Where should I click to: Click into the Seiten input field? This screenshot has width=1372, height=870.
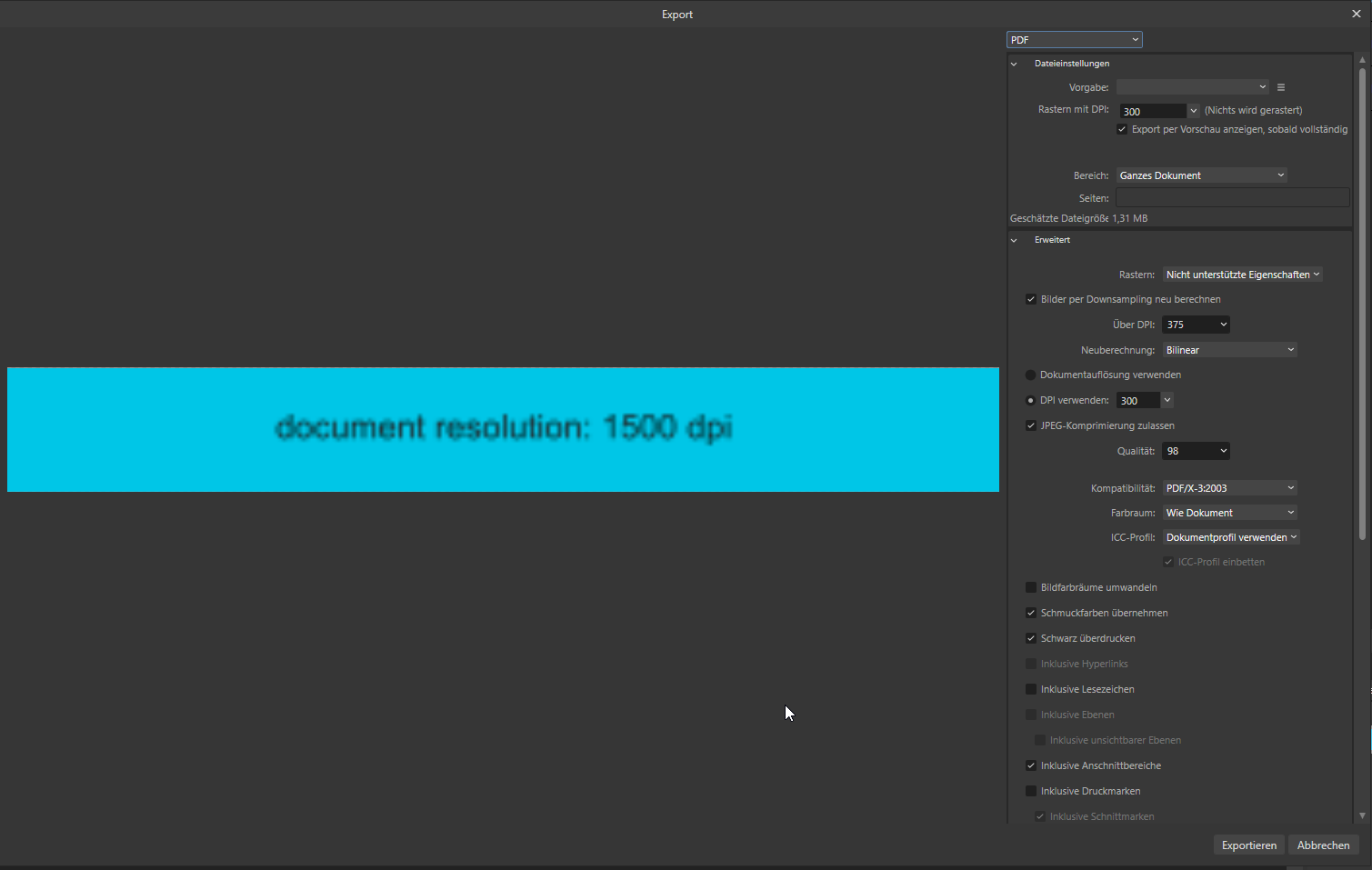click(1232, 198)
